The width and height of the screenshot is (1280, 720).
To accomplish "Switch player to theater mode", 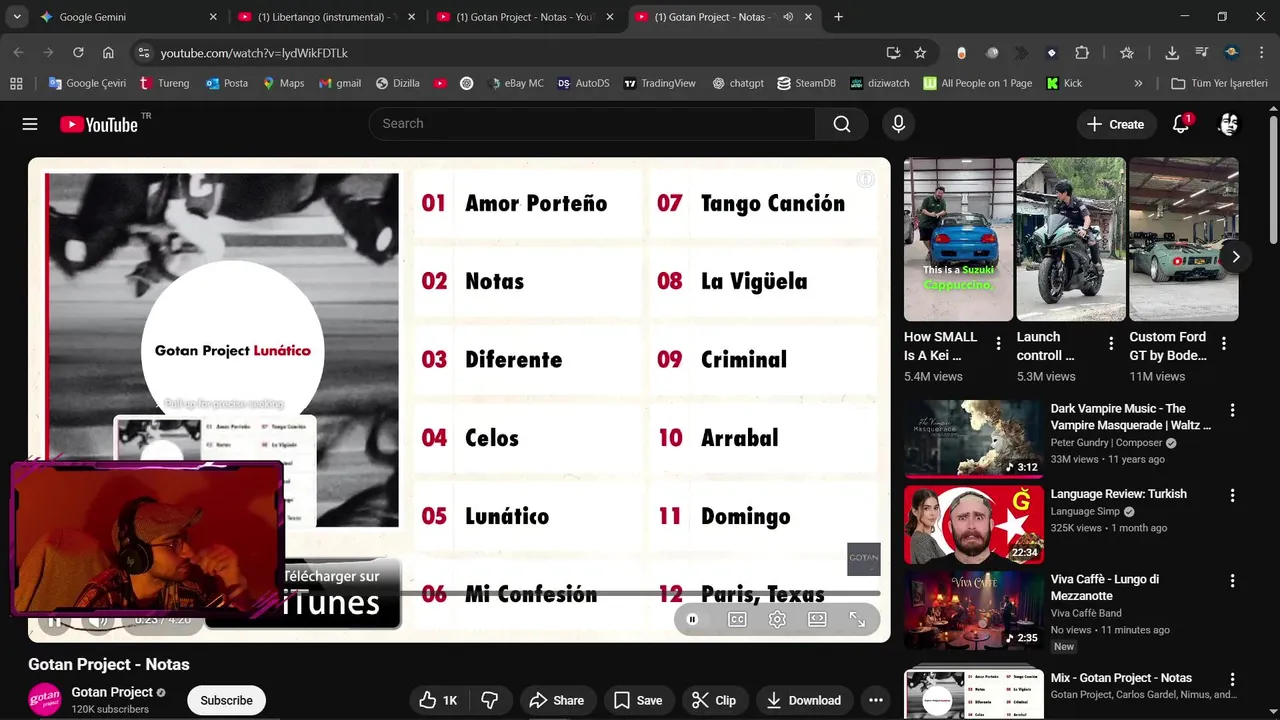I will [x=817, y=619].
